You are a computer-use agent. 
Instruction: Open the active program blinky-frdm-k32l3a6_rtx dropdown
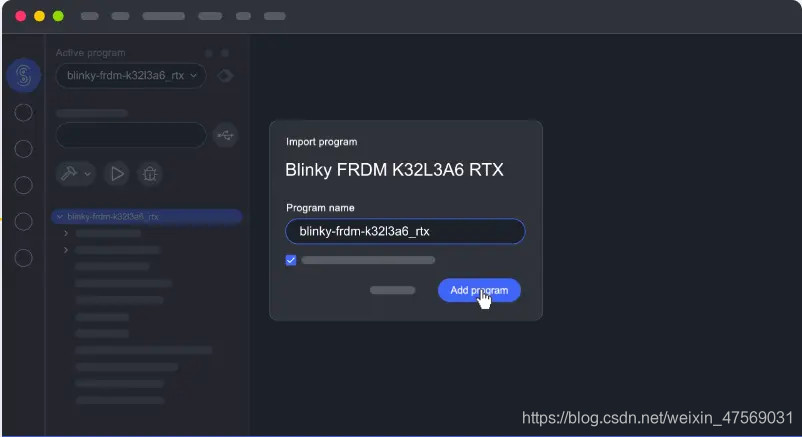[131, 76]
